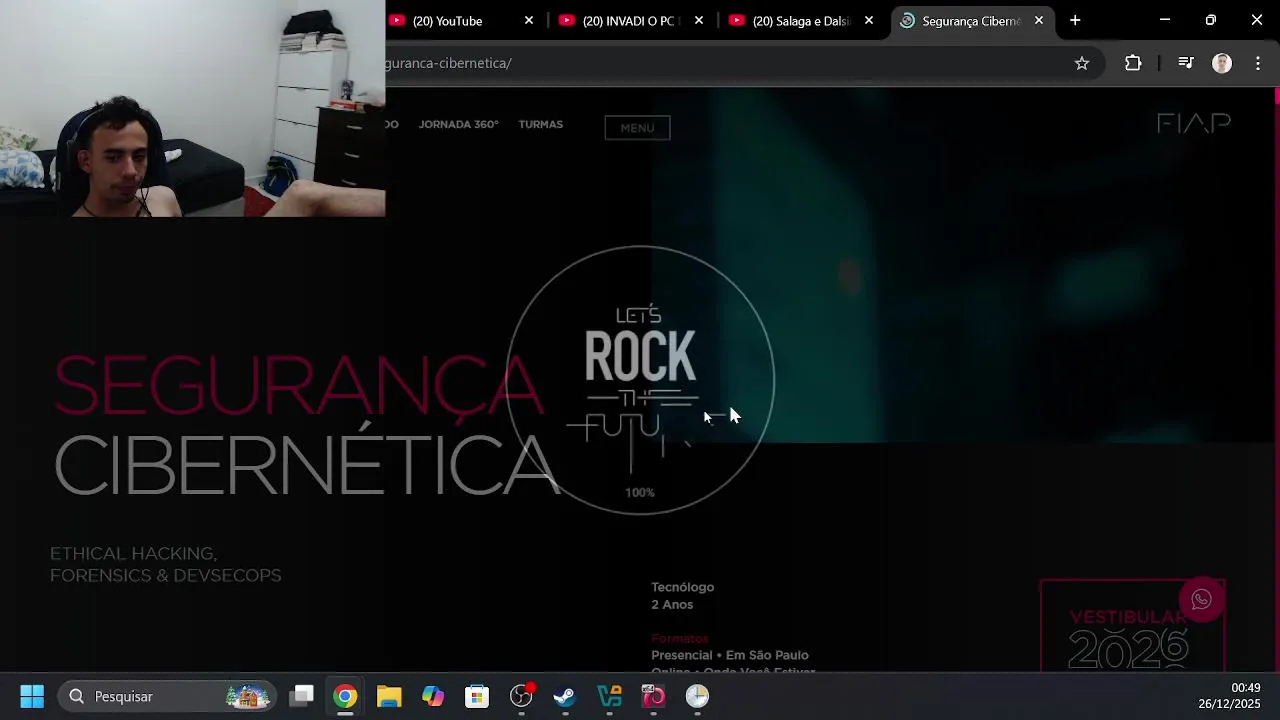Close the (20) YouTube tab
The height and width of the screenshot is (720, 1280).
pos(529,20)
